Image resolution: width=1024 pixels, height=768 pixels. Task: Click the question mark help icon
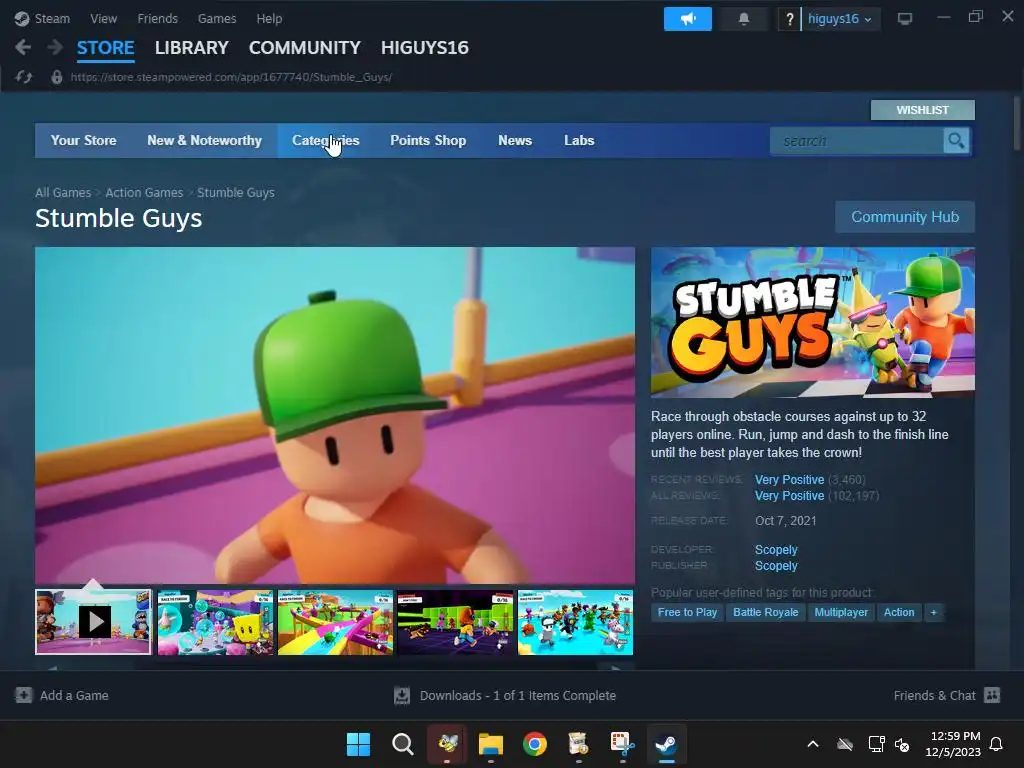click(789, 19)
